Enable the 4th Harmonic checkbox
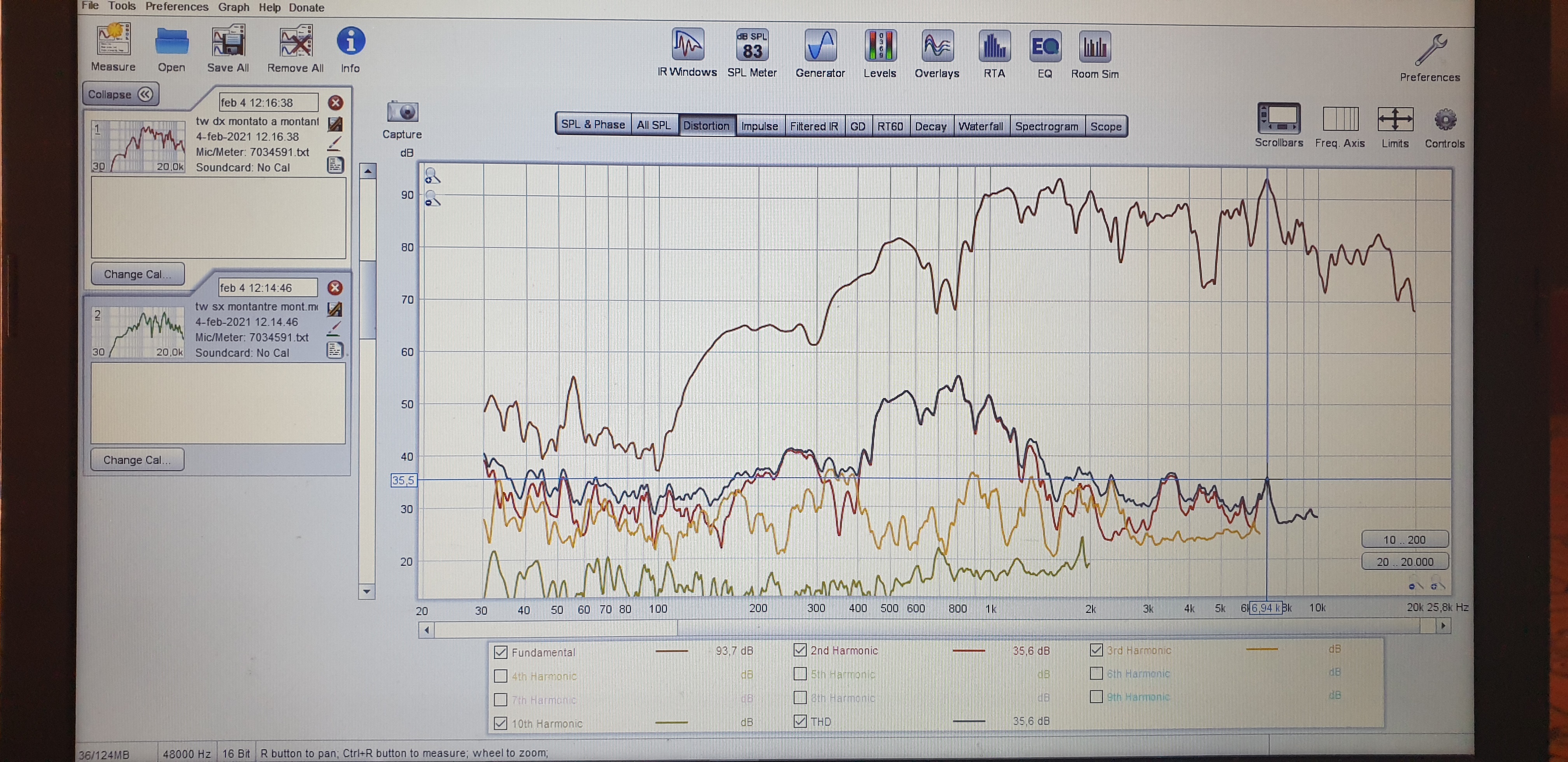The width and height of the screenshot is (1568, 762). (x=500, y=676)
